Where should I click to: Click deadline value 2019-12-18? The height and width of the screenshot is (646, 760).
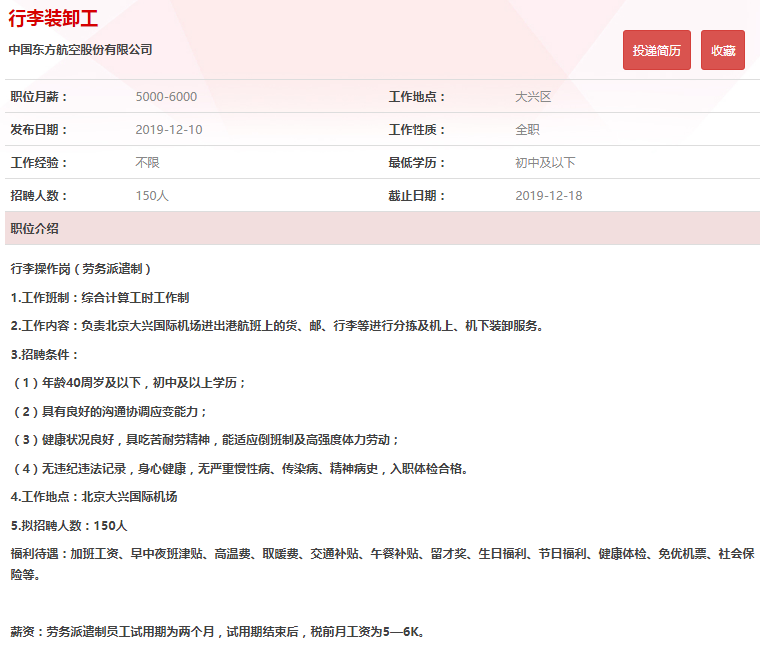[549, 195]
